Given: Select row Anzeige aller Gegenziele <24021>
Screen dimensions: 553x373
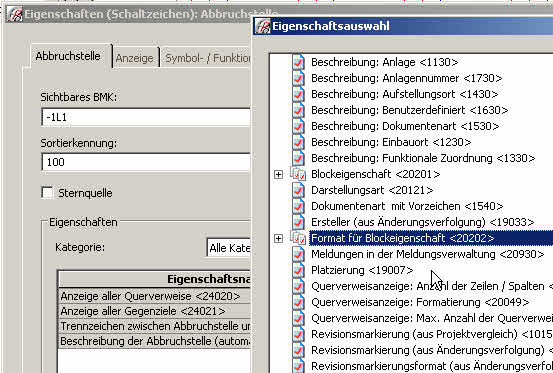Looking at the screenshot, I should (x=155, y=311).
